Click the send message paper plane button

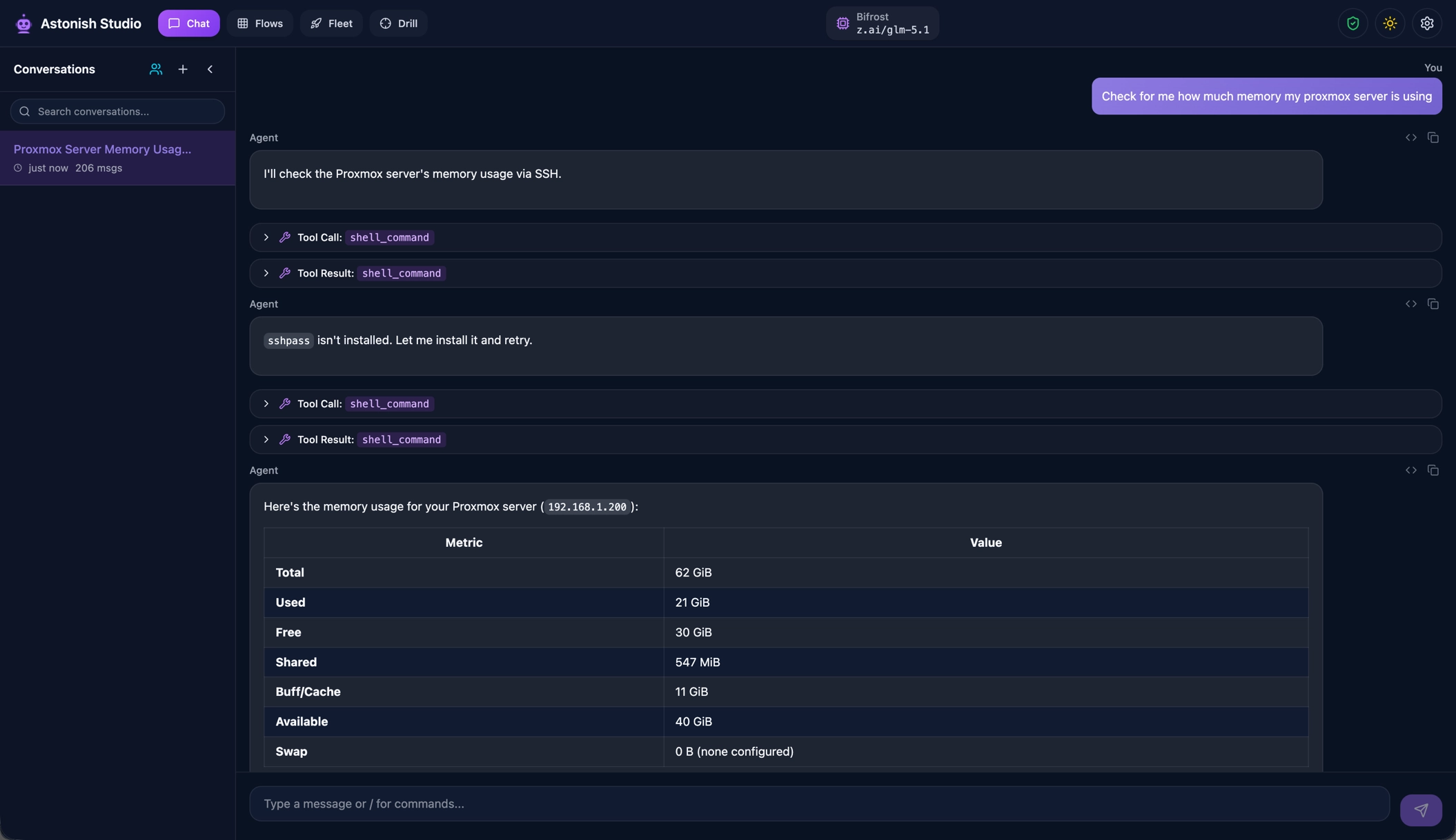1420,810
